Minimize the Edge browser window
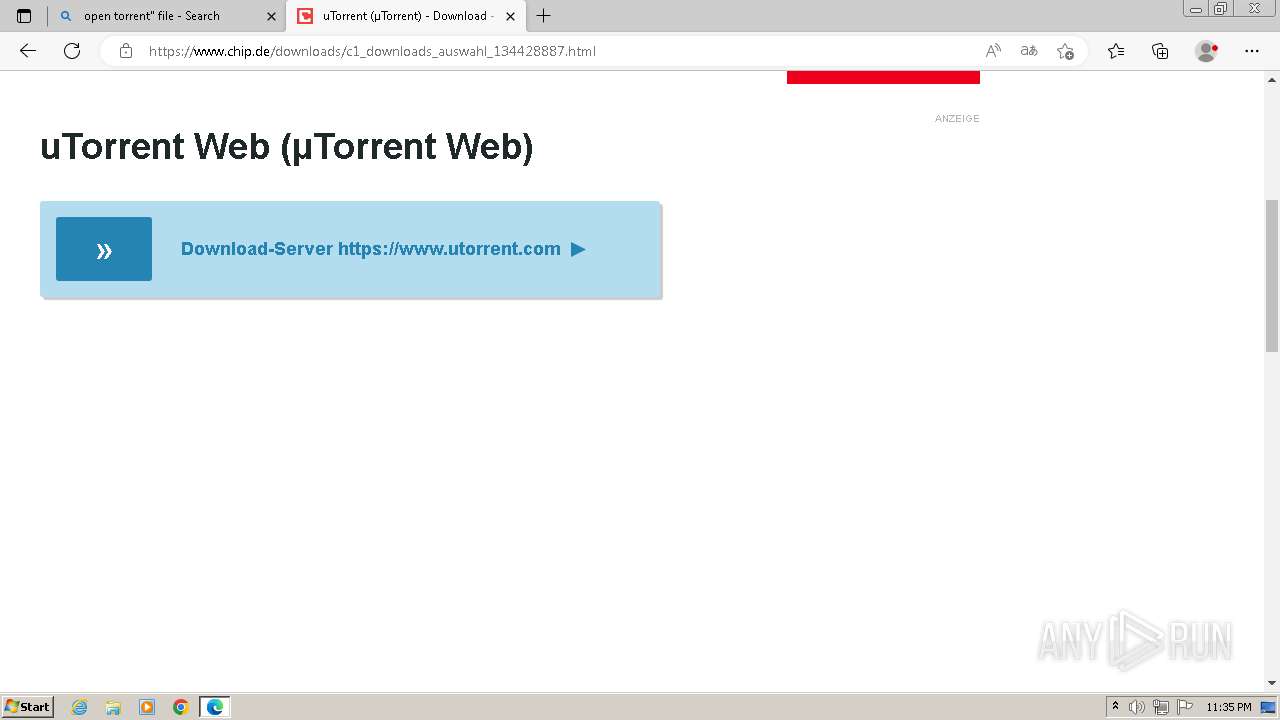The height and width of the screenshot is (720, 1280). (x=1196, y=9)
